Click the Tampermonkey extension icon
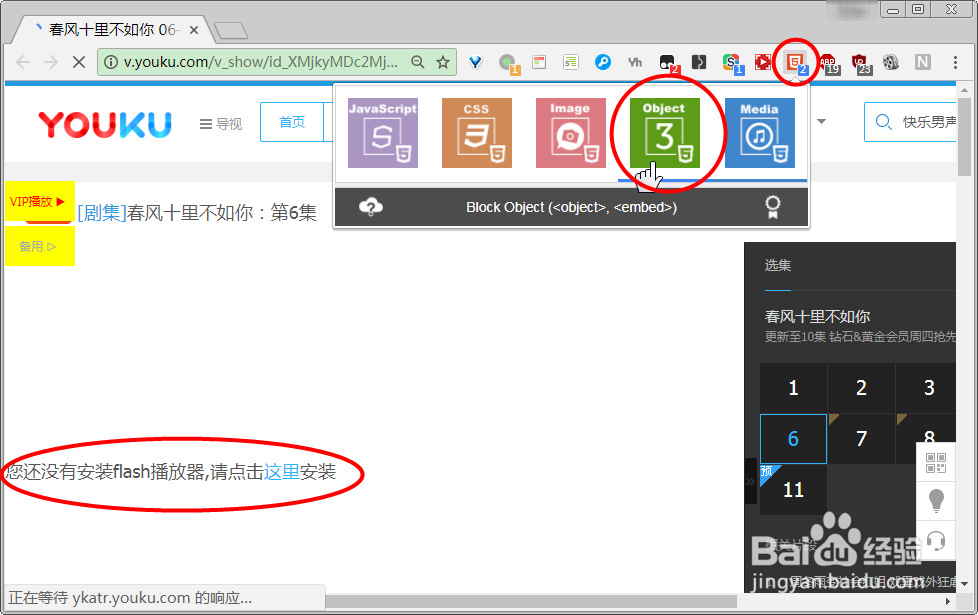This screenshot has width=978, height=615. coord(668,63)
